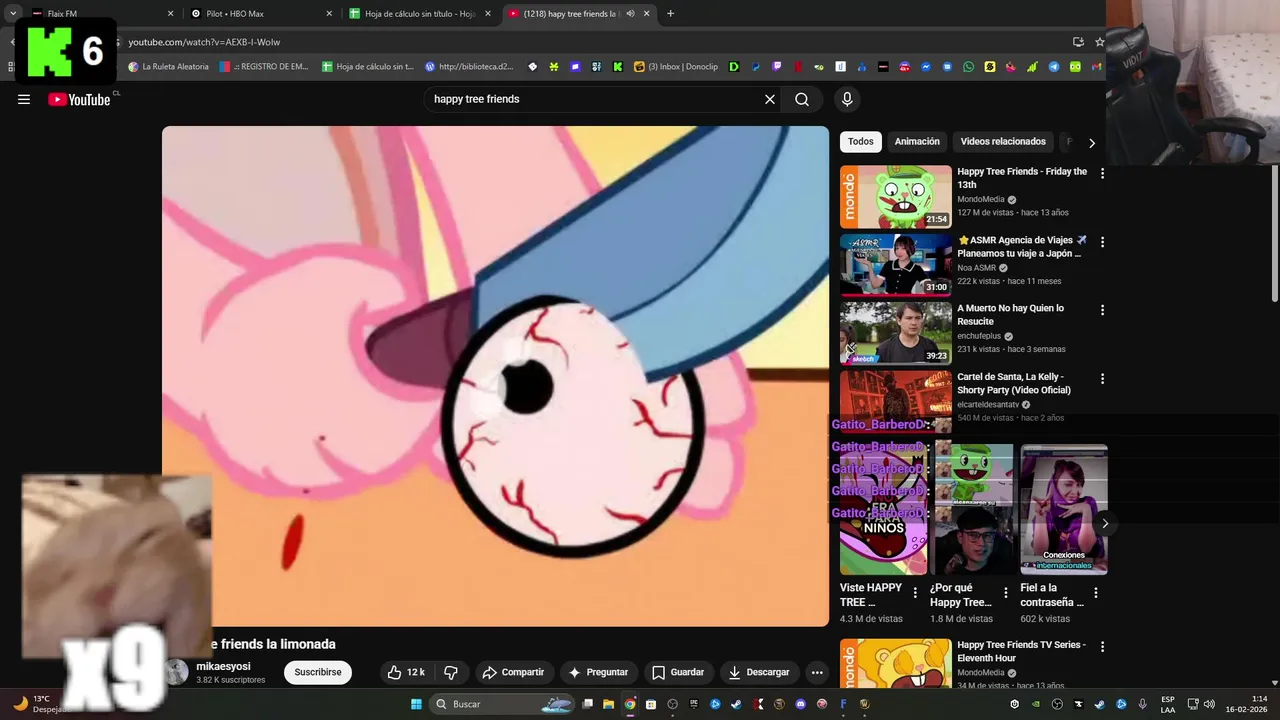Image resolution: width=1280 pixels, height=720 pixels.
Task: Open ESP LAA language switcher
Action: tap(1168, 704)
